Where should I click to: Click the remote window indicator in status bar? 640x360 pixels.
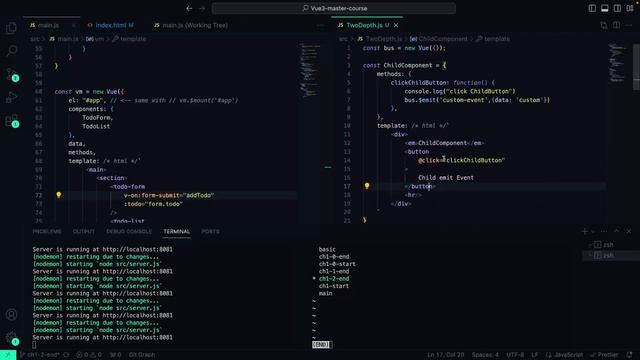pos(8,355)
